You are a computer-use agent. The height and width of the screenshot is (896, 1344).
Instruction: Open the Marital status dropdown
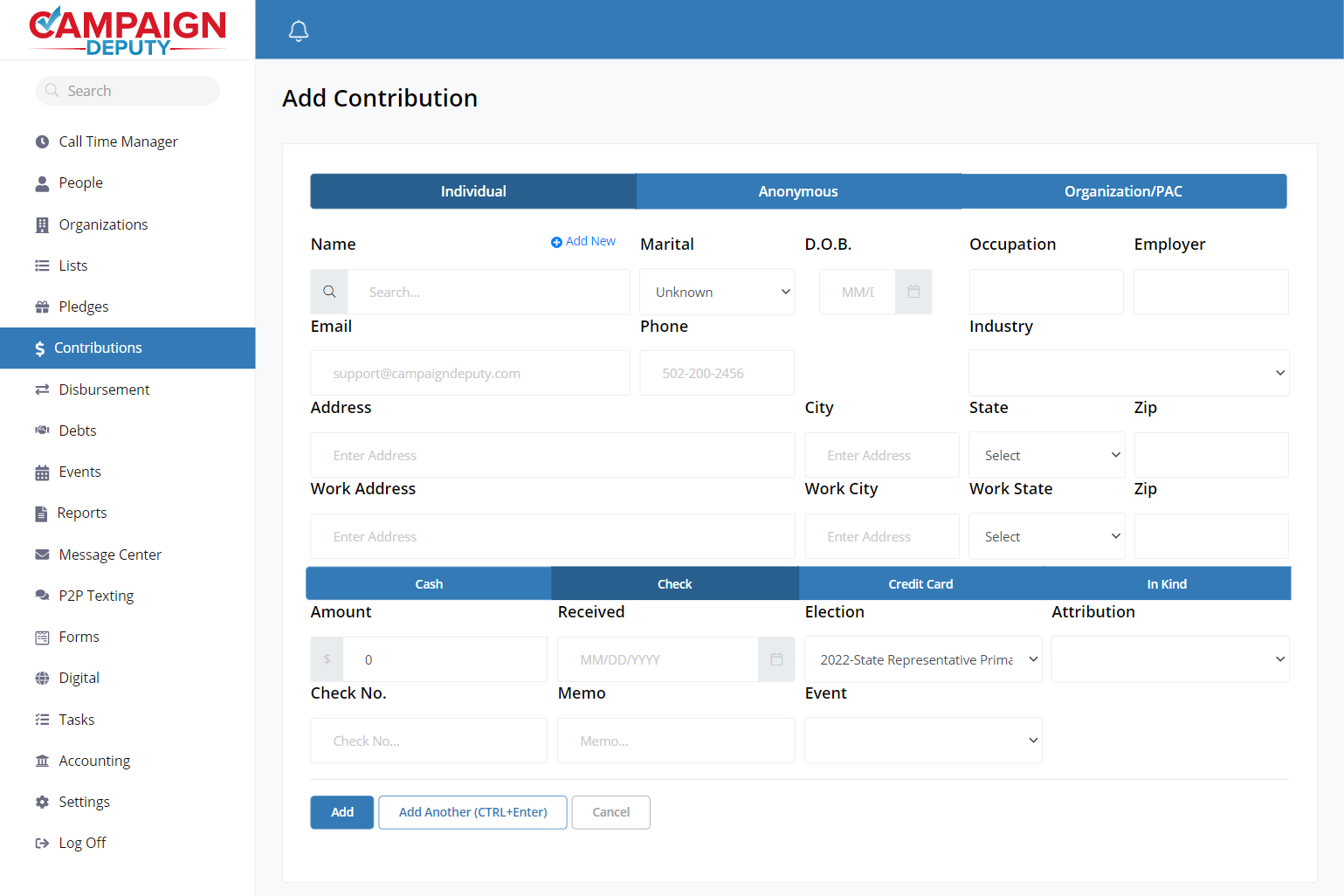pos(717,292)
